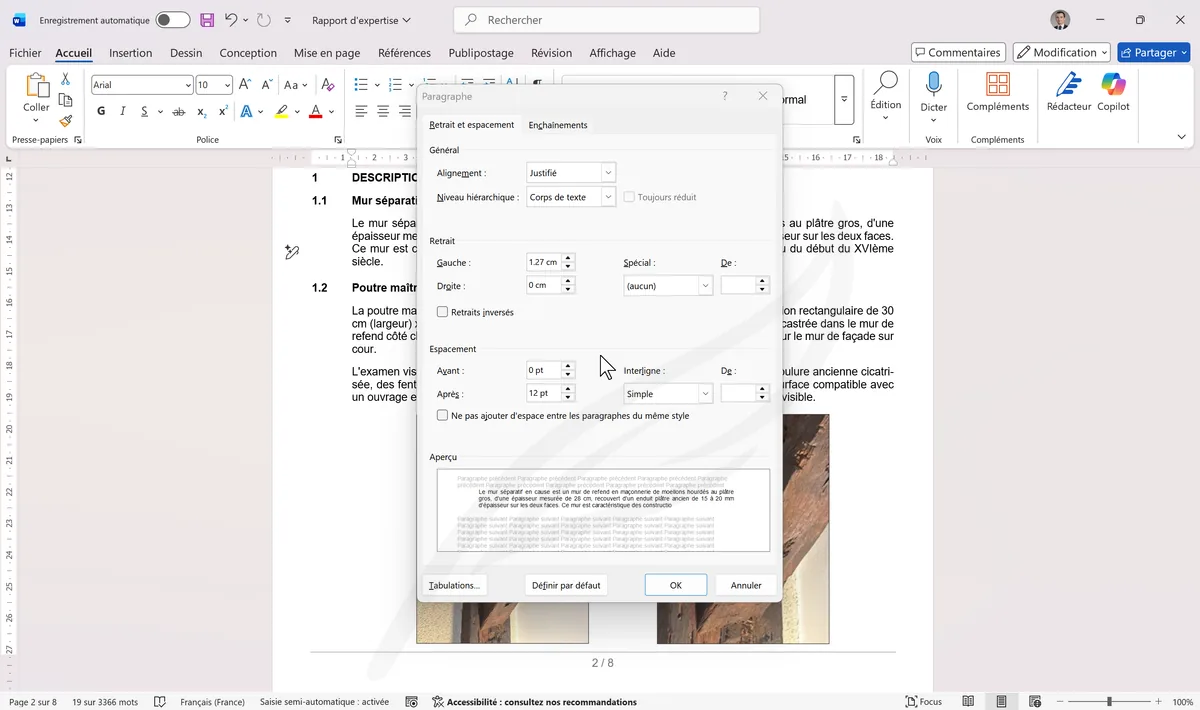
Task: Open the Interligne dropdown set to Simple
Action: click(x=667, y=393)
